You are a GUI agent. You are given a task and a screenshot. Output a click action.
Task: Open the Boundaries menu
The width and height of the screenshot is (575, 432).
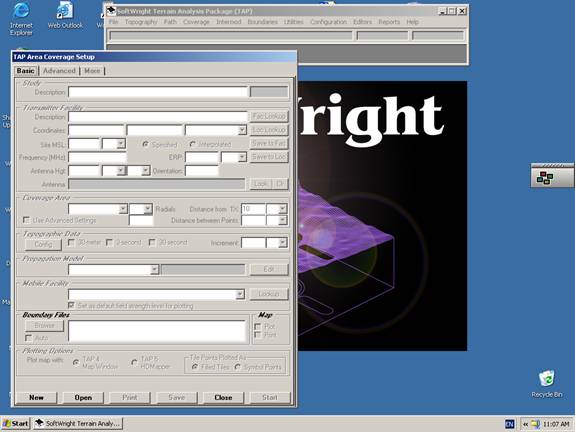coord(263,22)
